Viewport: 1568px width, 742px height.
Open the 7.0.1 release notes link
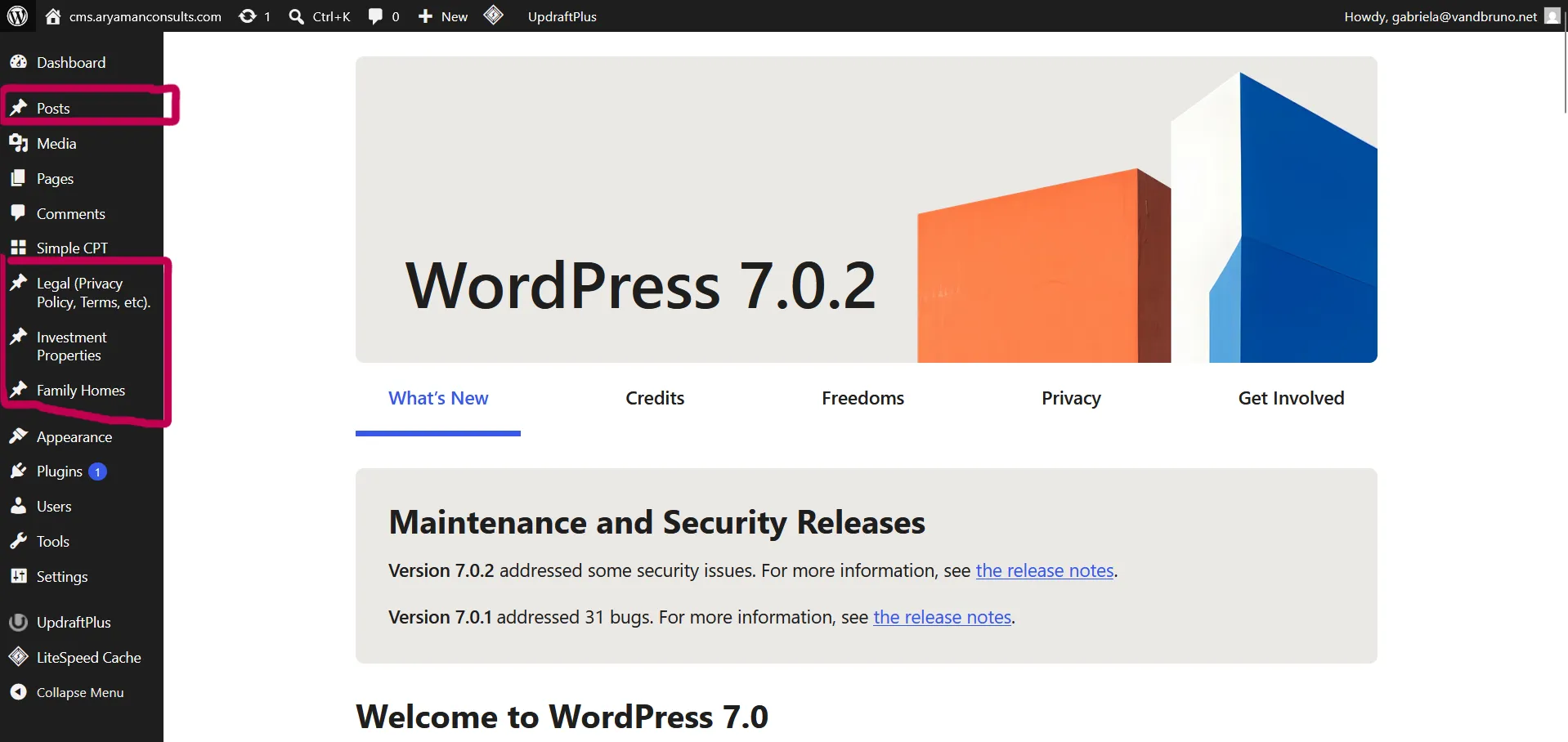pos(943,617)
